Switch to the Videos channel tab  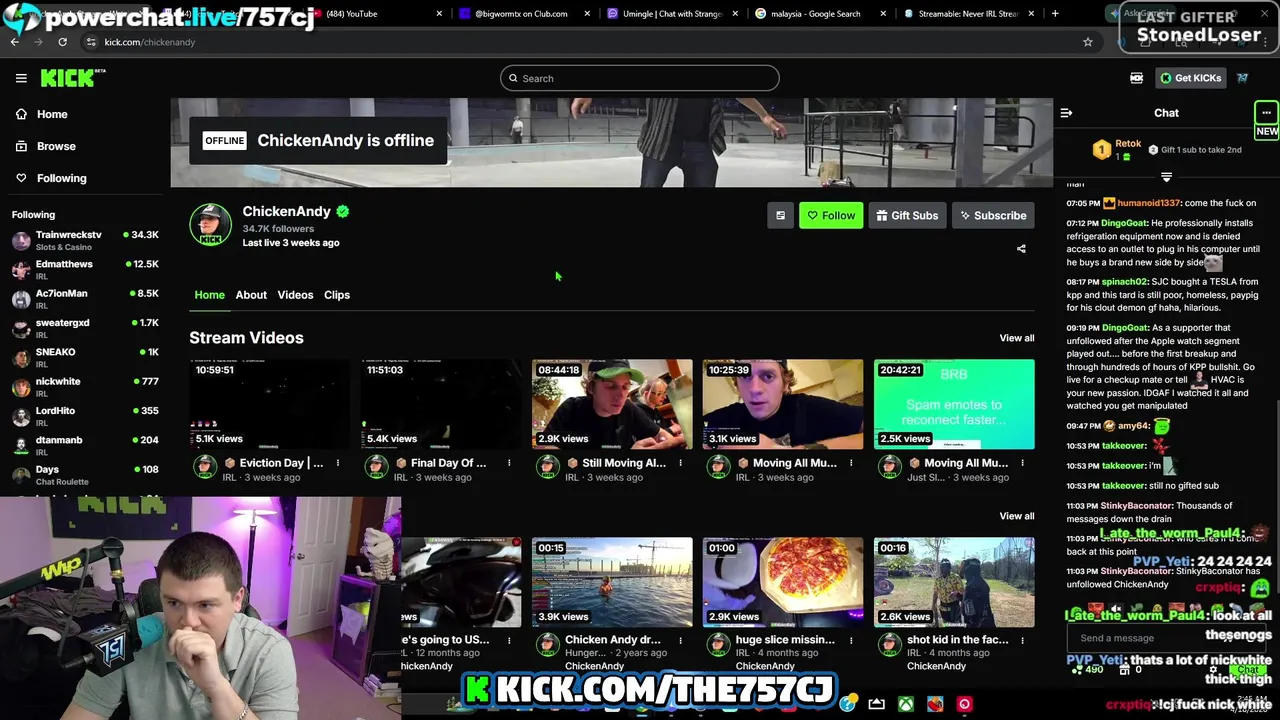(295, 295)
